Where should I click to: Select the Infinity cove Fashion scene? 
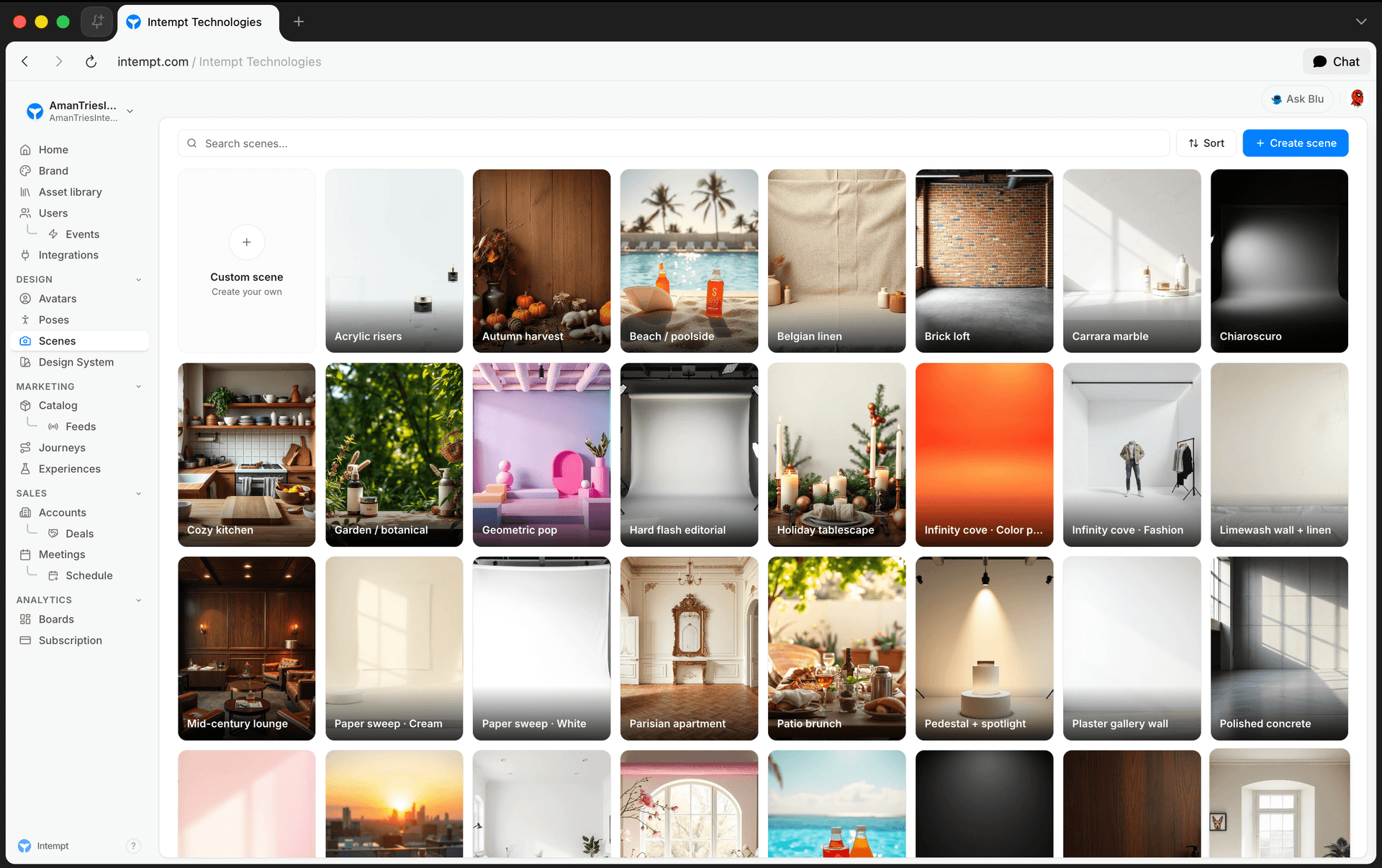click(x=1132, y=455)
